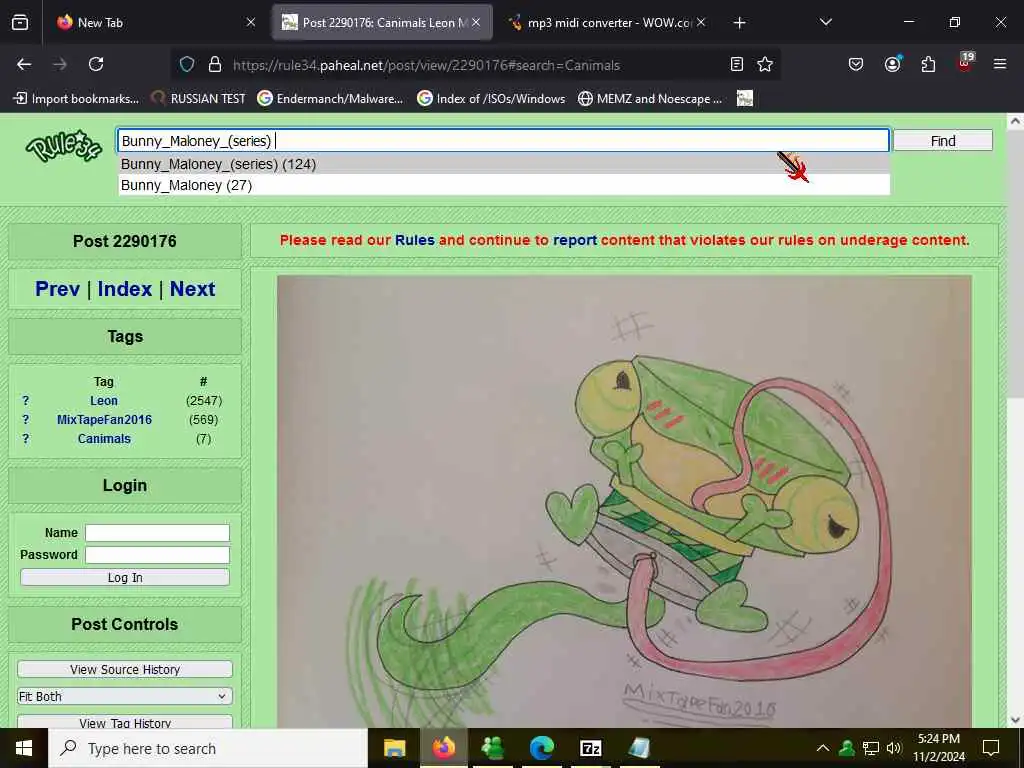
Task: Close the New Tab tab
Action: pos(251,22)
